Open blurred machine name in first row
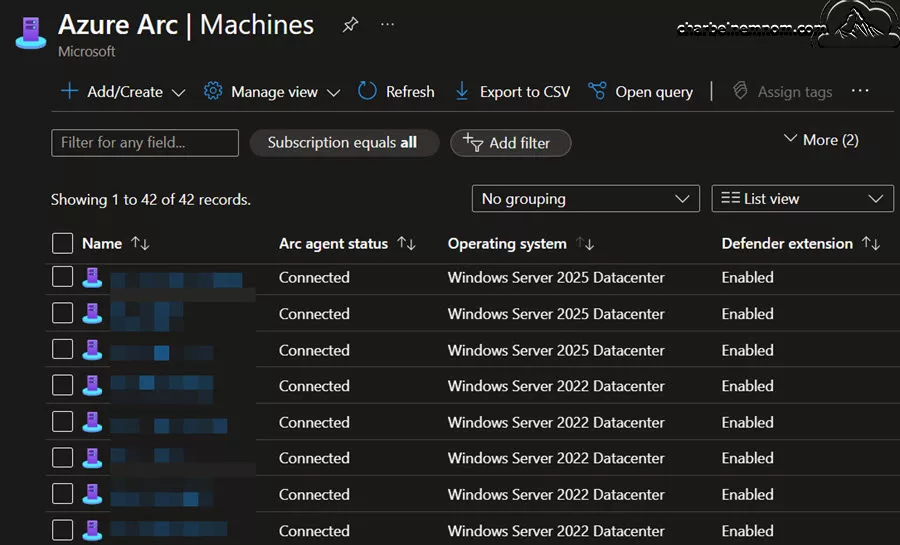 (177, 280)
